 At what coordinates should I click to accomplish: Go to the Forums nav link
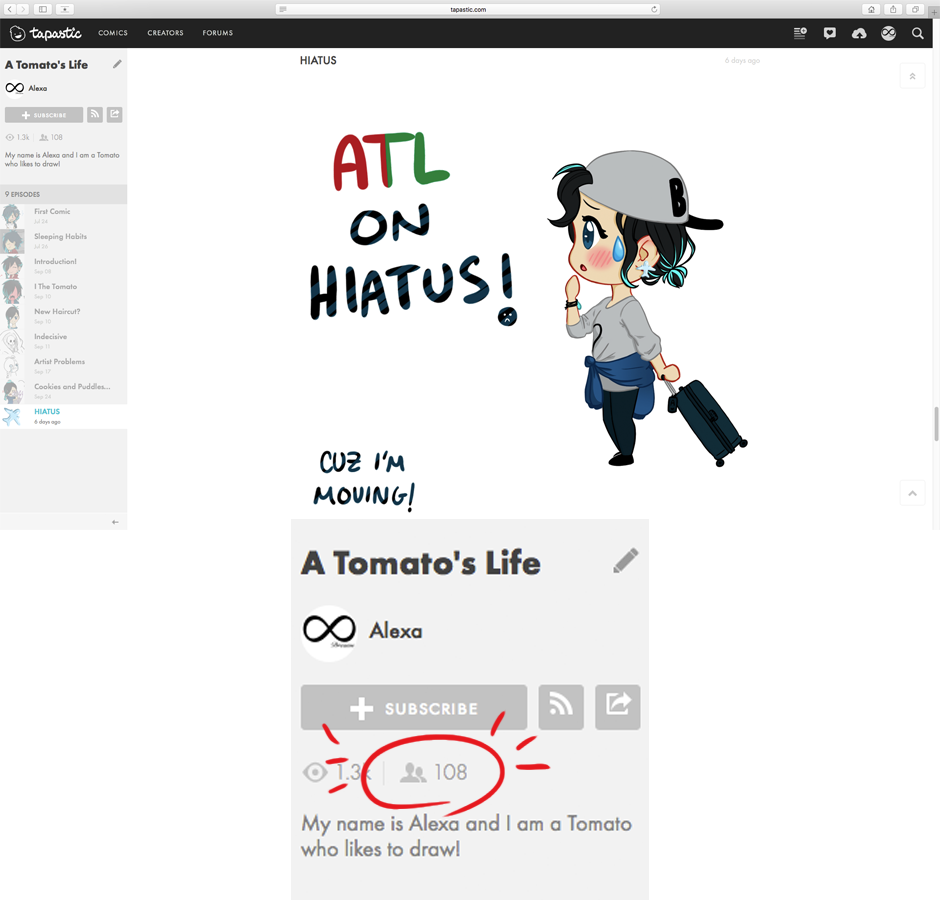(x=218, y=33)
